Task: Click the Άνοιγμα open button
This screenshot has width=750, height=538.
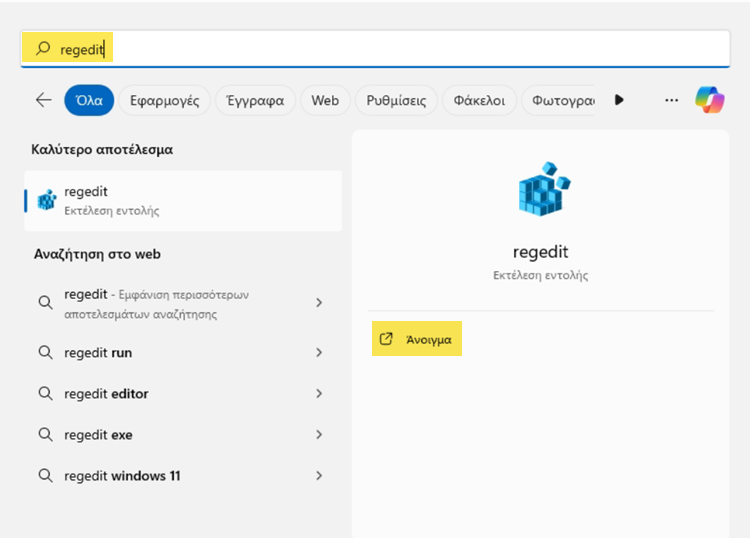Action: coord(417,339)
